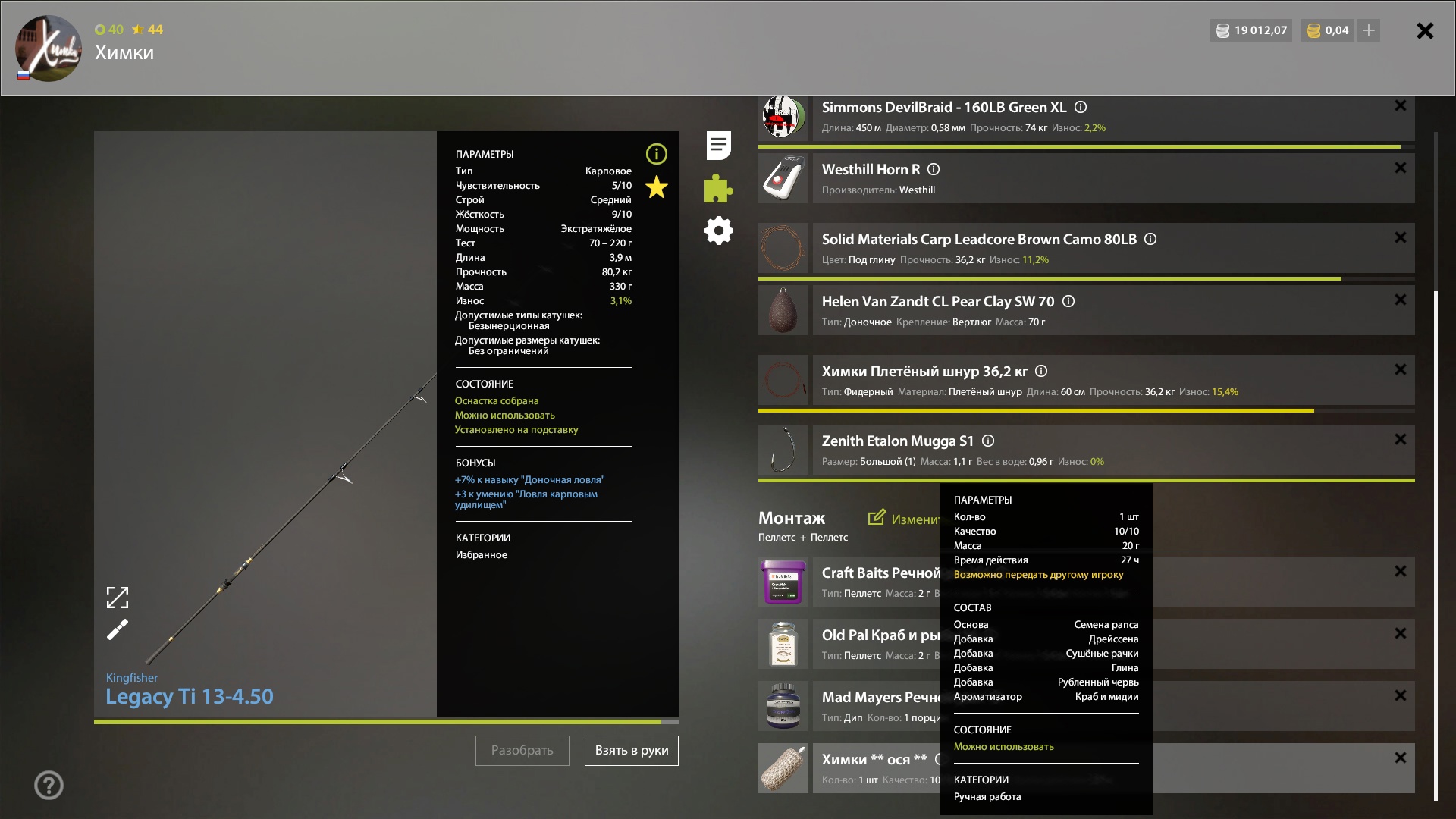Open the green puzzle piece components icon
Image resolution: width=1456 pixels, height=819 pixels.
pyautogui.click(x=718, y=188)
